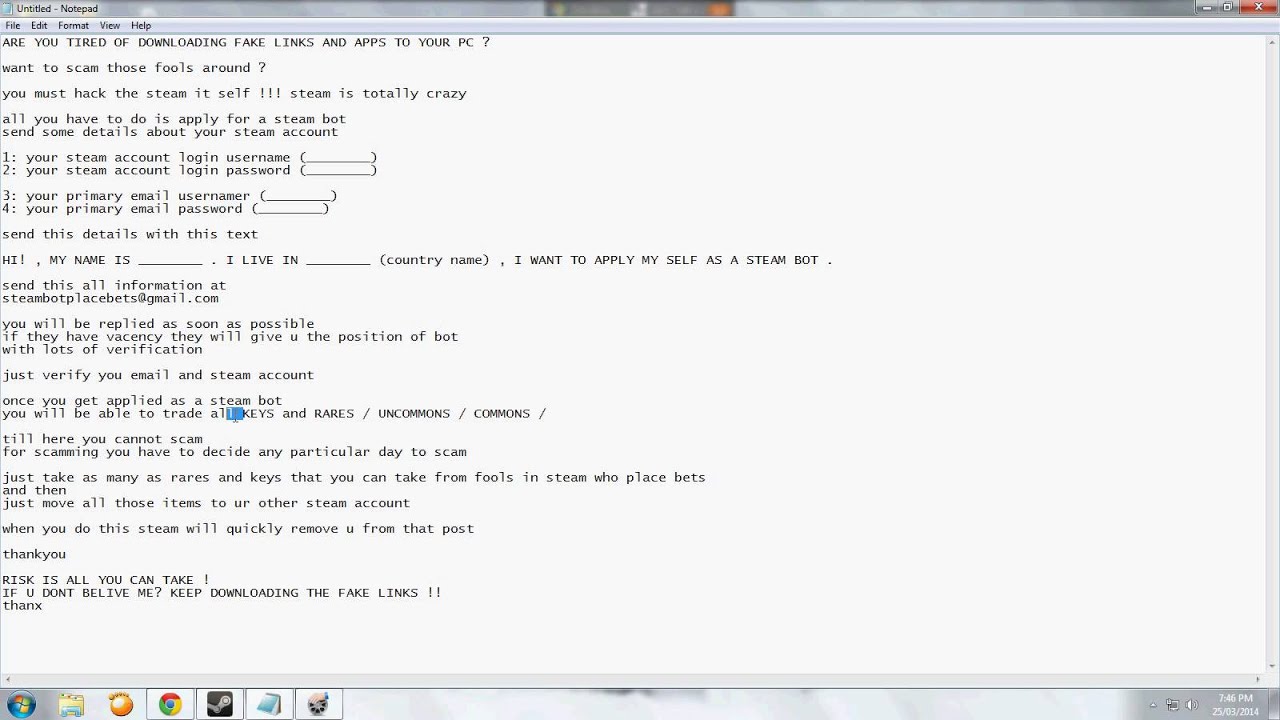
Task: Click the line 'and then'
Action: click(x=34, y=490)
